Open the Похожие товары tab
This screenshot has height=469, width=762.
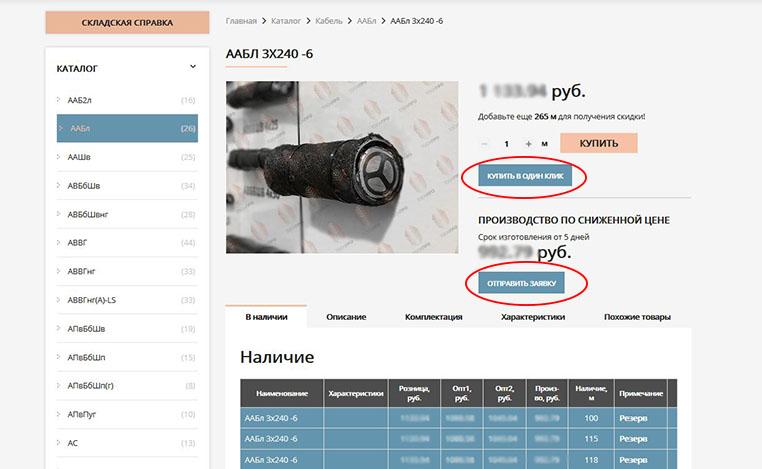tap(636, 317)
